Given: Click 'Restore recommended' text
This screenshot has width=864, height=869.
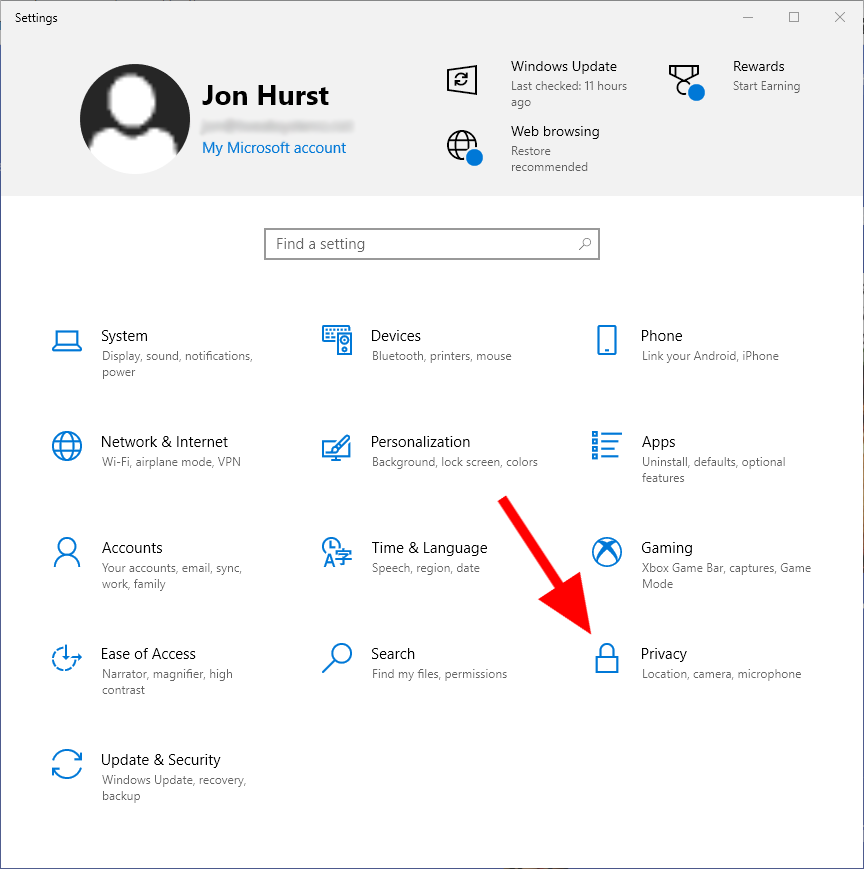Looking at the screenshot, I should [x=549, y=159].
